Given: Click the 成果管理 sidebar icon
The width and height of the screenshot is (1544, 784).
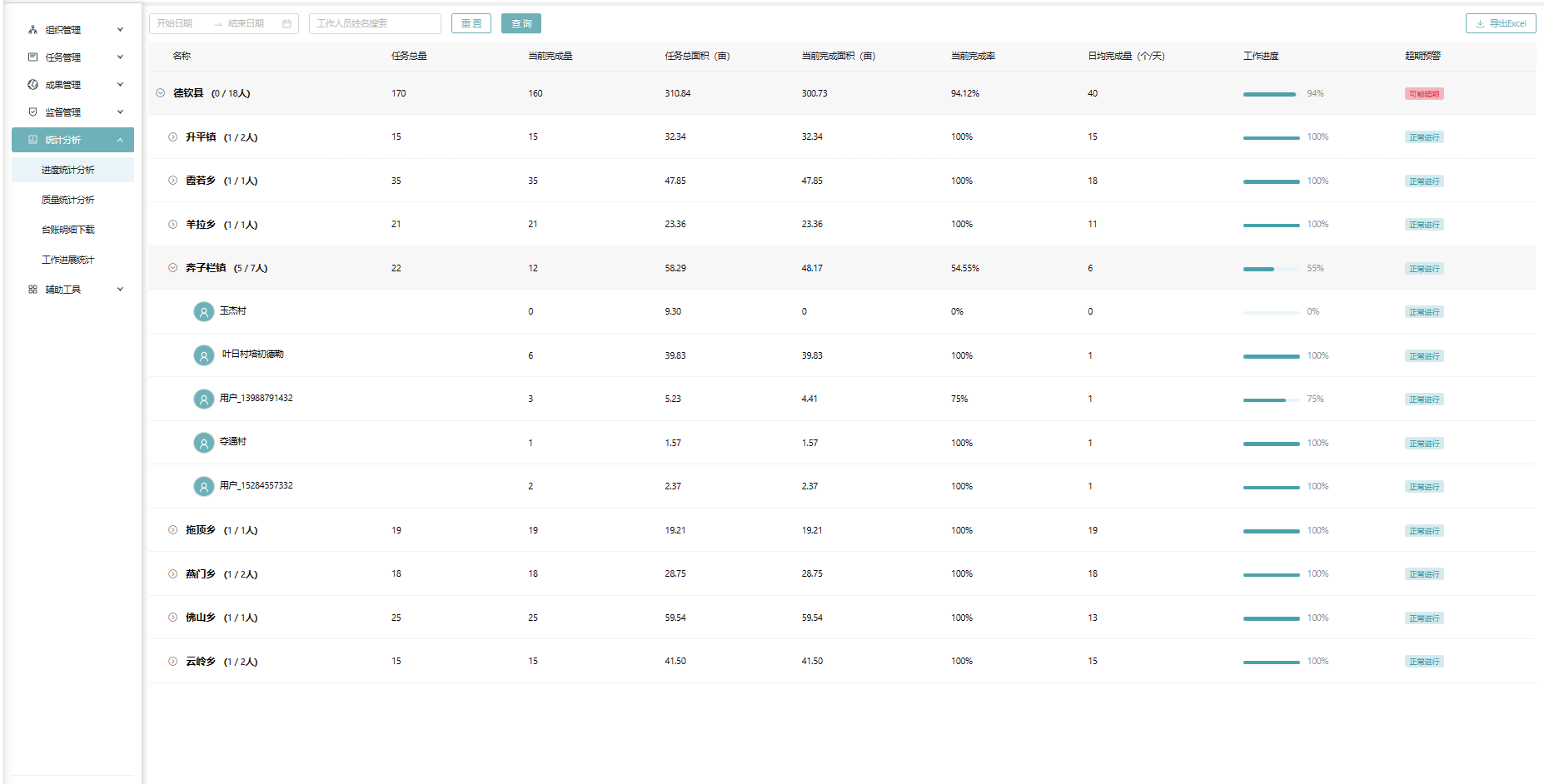Looking at the screenshot, I should click(x=32, y=85).
